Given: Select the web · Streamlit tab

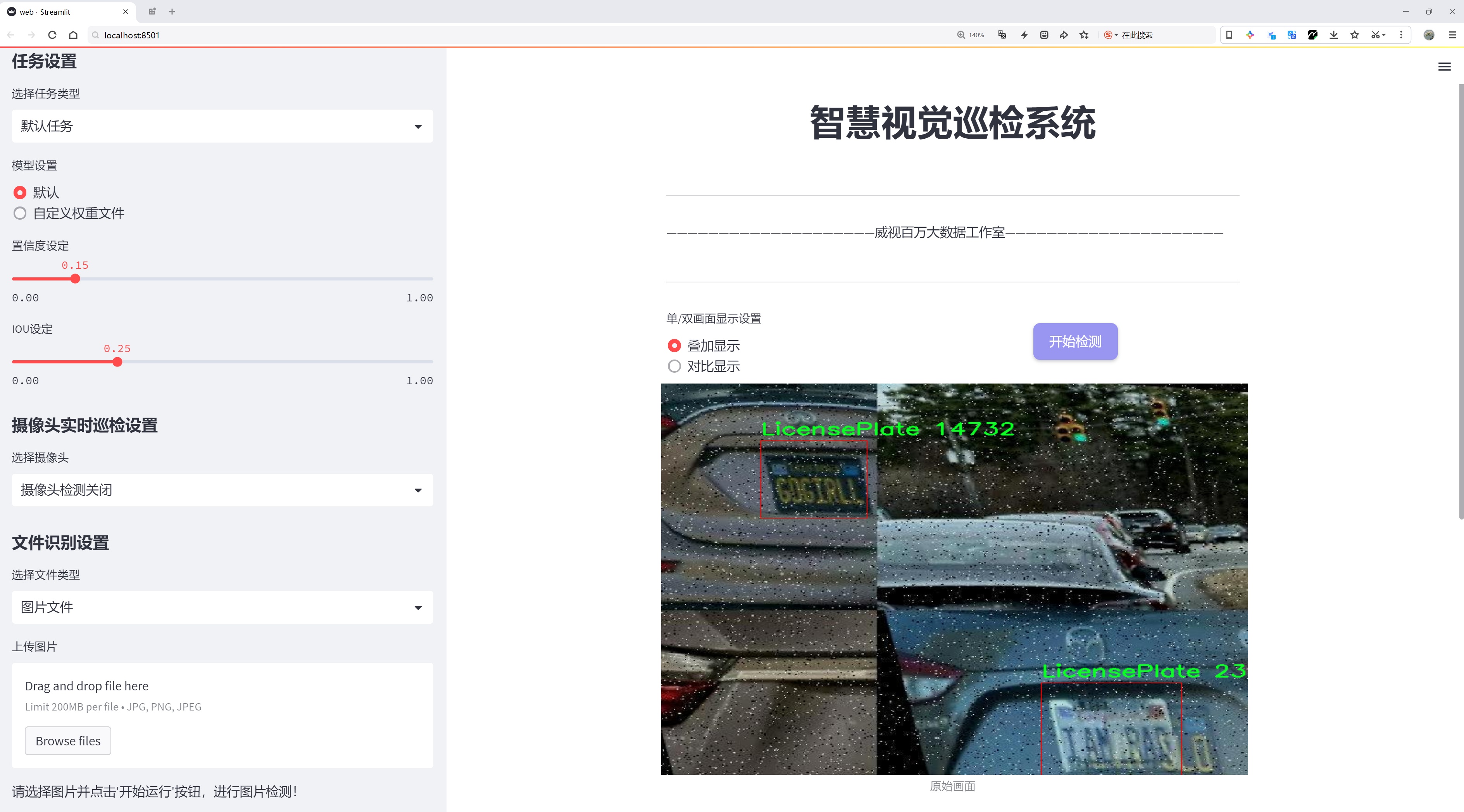Looking at the screenshot, I should (x=67, y=11).
